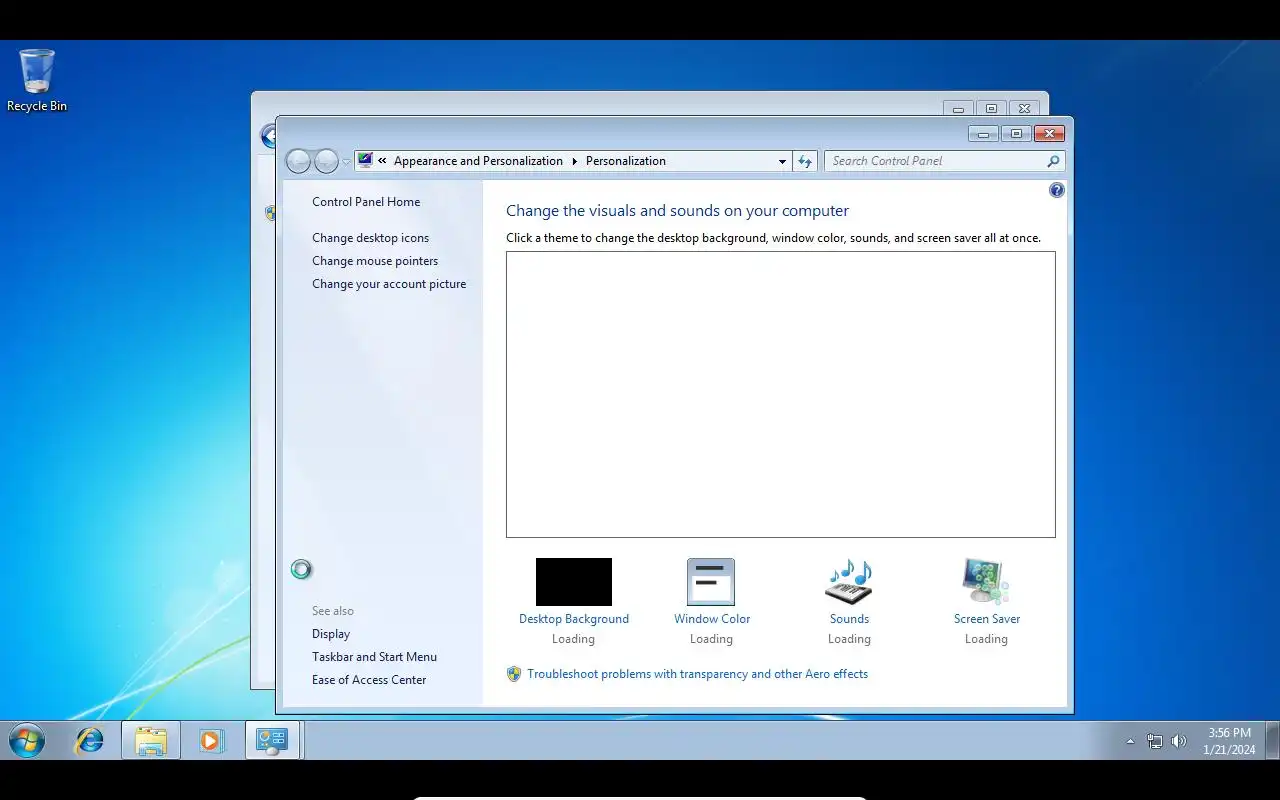Click the Forward navigation arrow button
This screenshot has height=800, width=1280.
[326, 161]
